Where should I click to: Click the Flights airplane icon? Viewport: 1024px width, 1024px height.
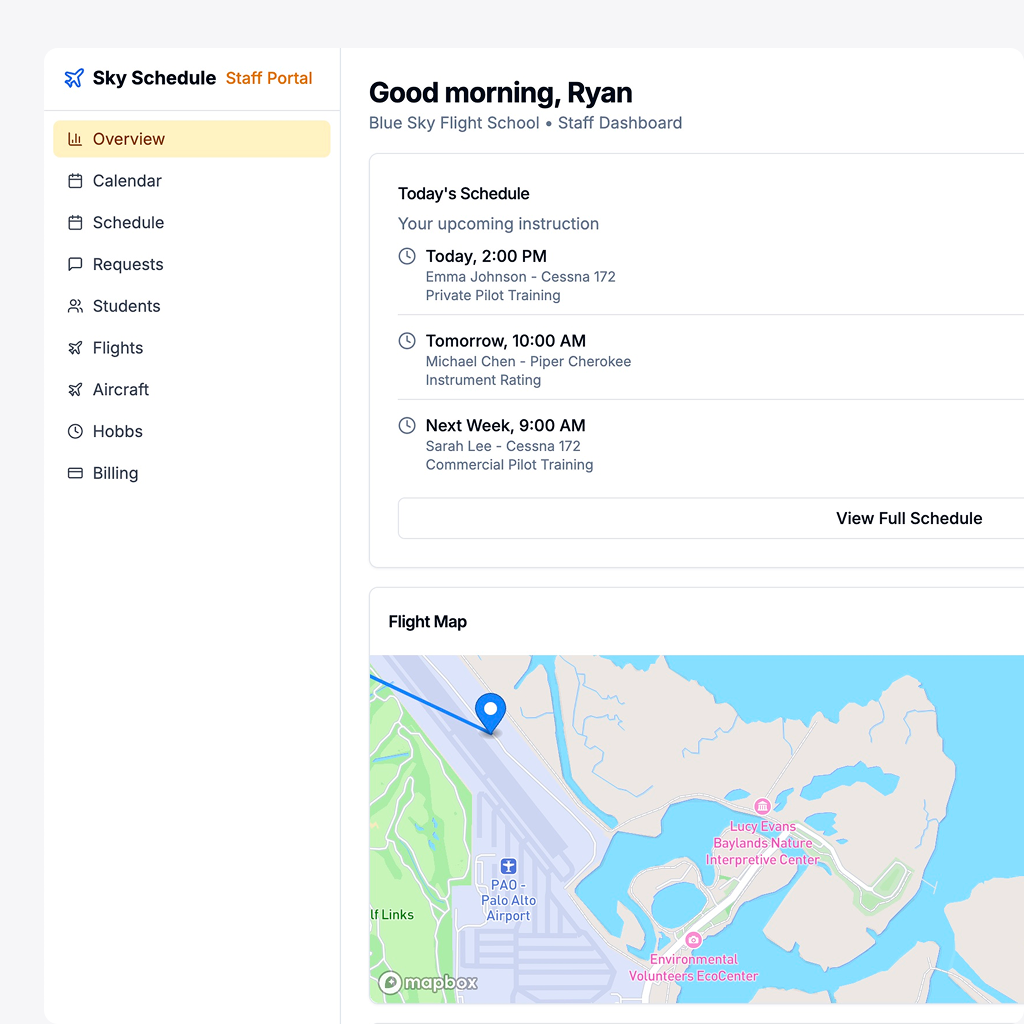pyautogui.click(x=75, y=347)
